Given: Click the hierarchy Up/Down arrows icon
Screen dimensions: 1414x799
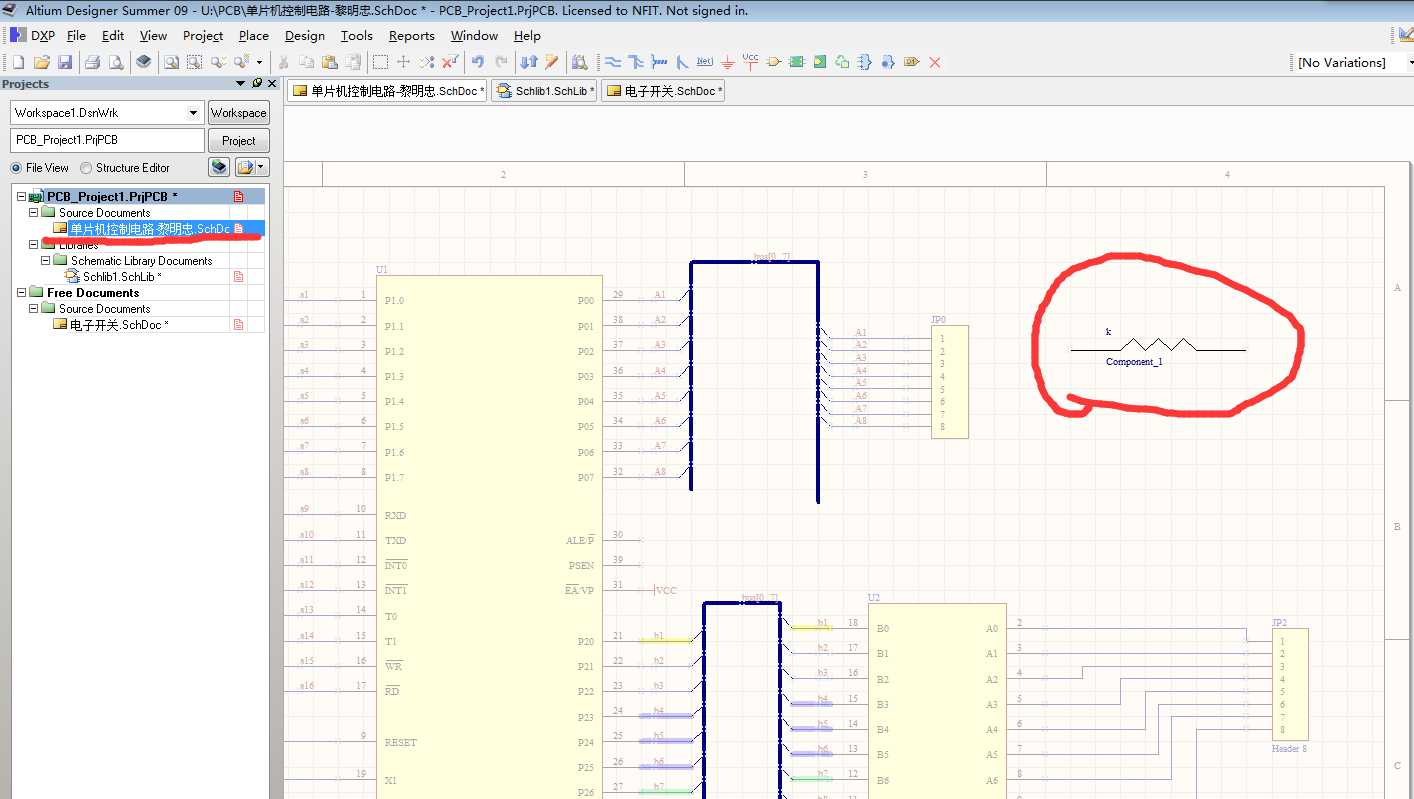Looking at the screenshot, I should click(530, 62).
